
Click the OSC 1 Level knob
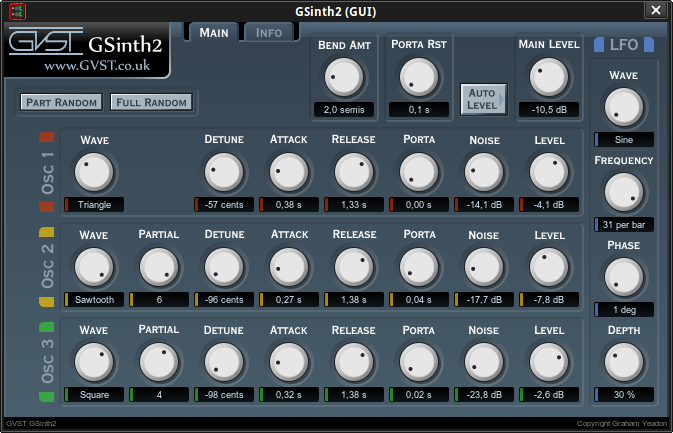(549, 172)
